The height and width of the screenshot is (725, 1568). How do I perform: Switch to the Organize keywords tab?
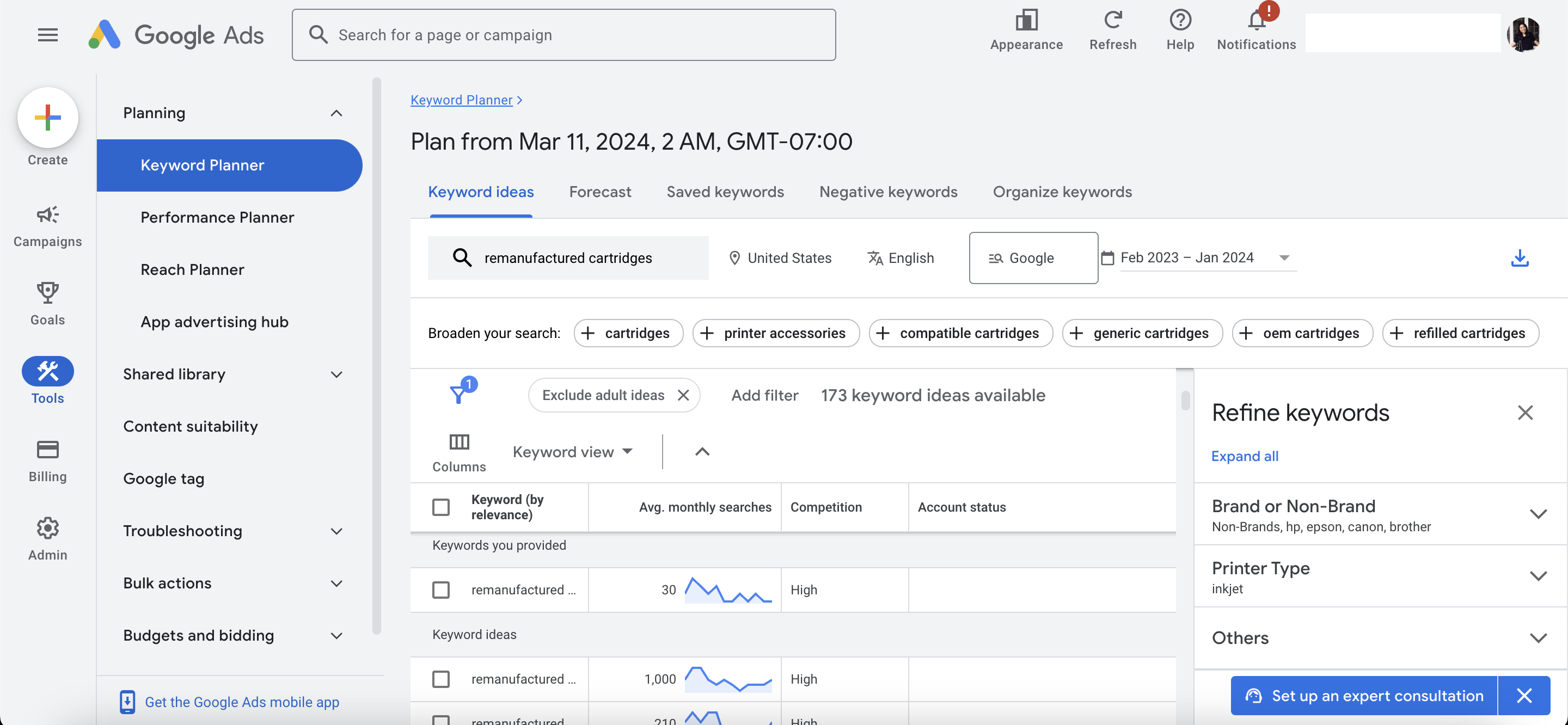pos(1062,192)
